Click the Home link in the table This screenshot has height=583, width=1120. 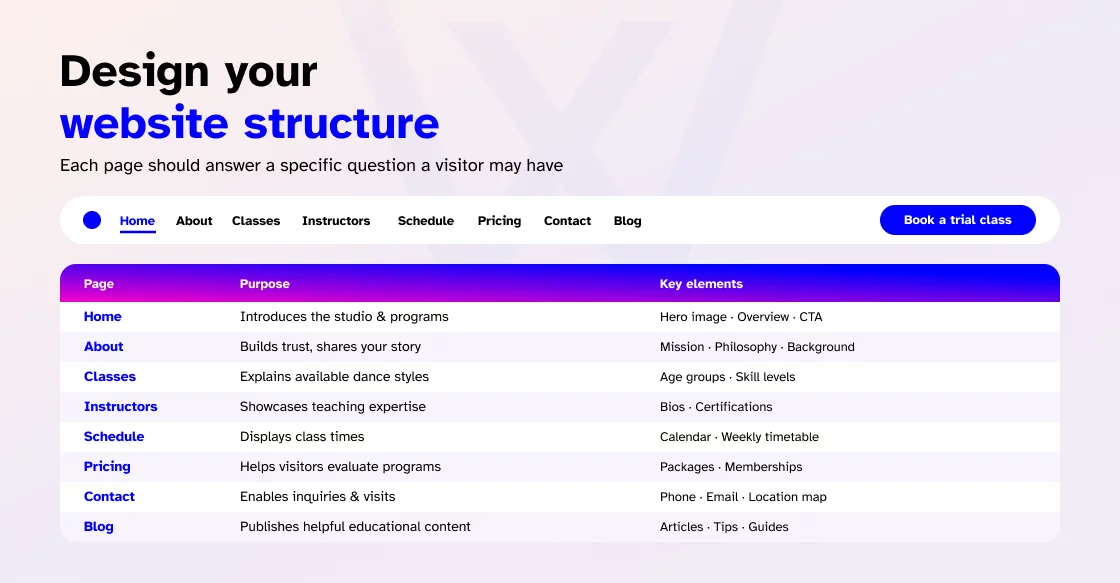[x=102, y=317]
